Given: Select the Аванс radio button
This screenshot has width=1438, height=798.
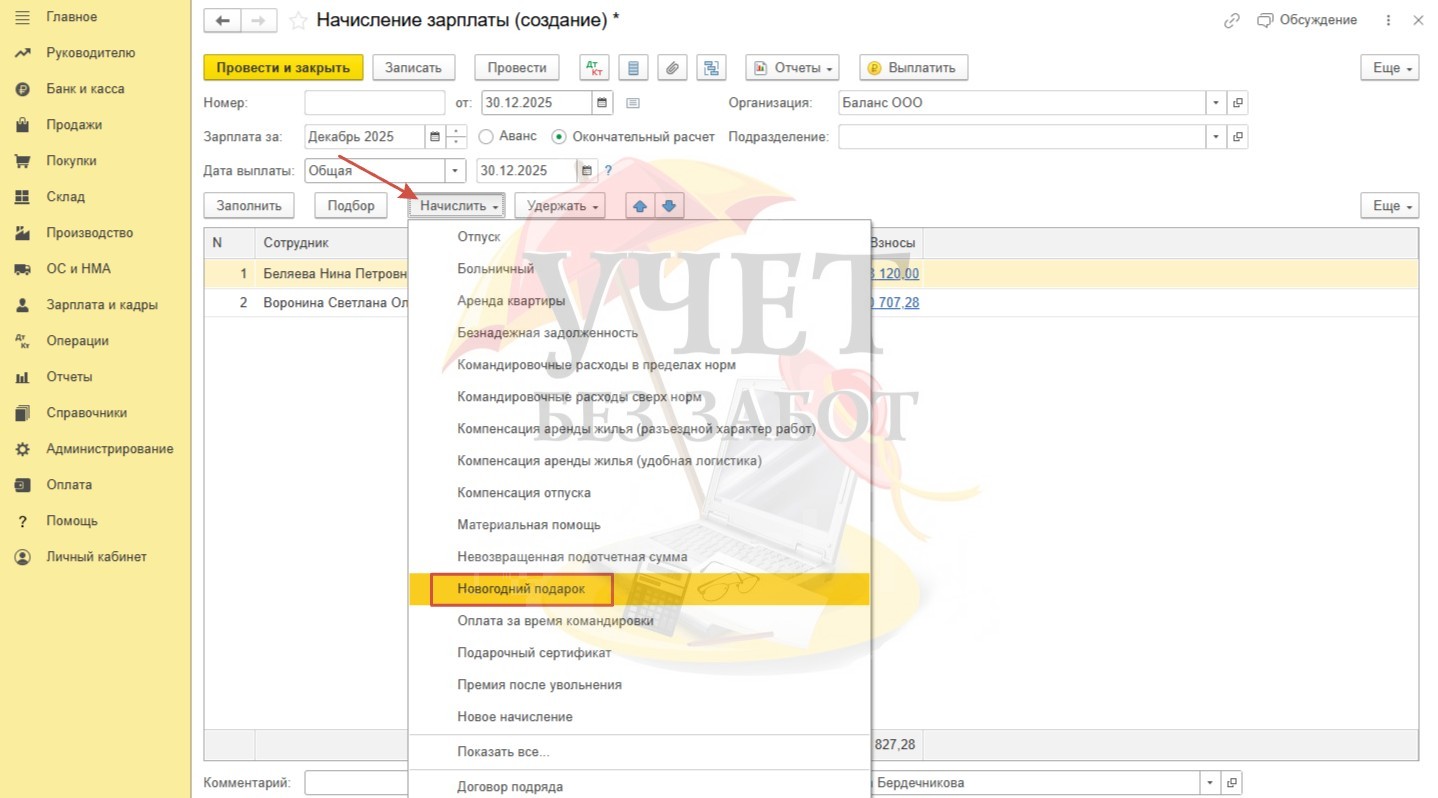Looking at the screenshot, I should click(487, 137).
